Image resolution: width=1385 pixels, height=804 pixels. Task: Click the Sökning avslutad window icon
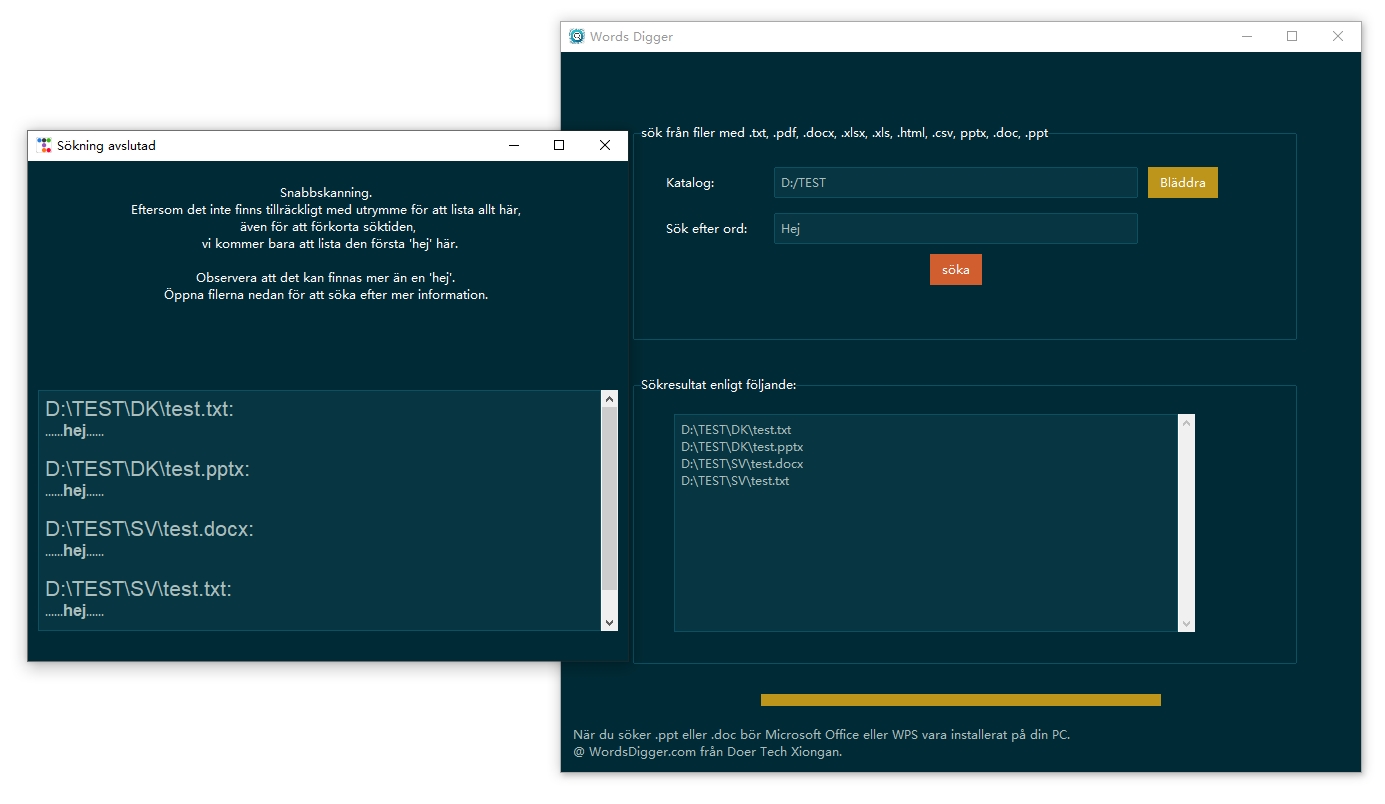point(44,145)
